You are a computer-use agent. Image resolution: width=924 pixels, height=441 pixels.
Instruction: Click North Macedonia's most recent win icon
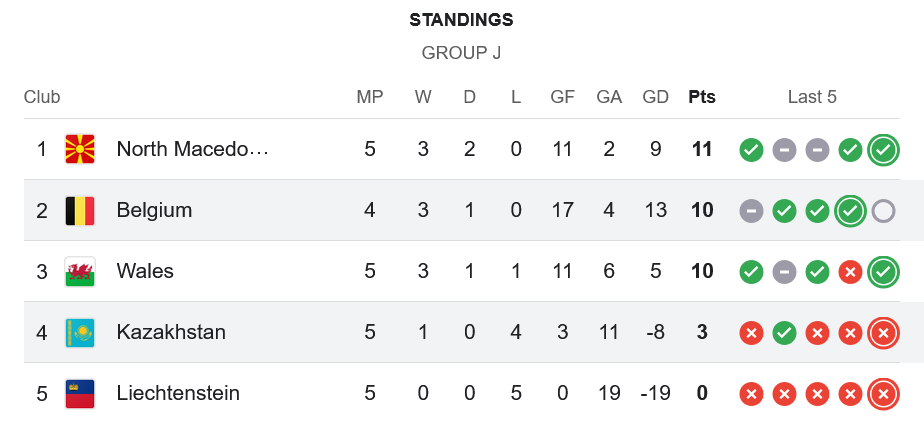click(883, 150)
